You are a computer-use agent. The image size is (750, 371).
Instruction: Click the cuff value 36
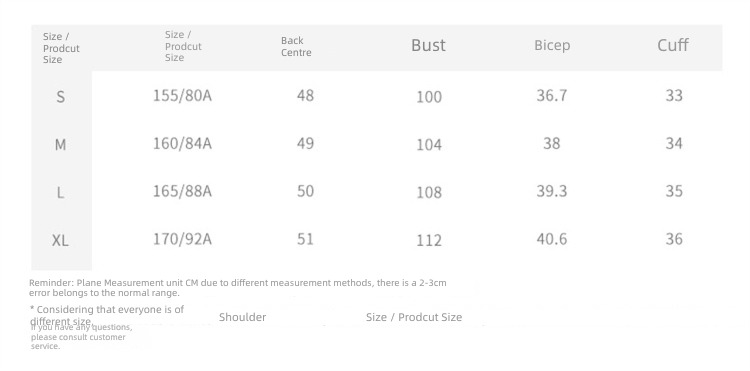point(674,239)
